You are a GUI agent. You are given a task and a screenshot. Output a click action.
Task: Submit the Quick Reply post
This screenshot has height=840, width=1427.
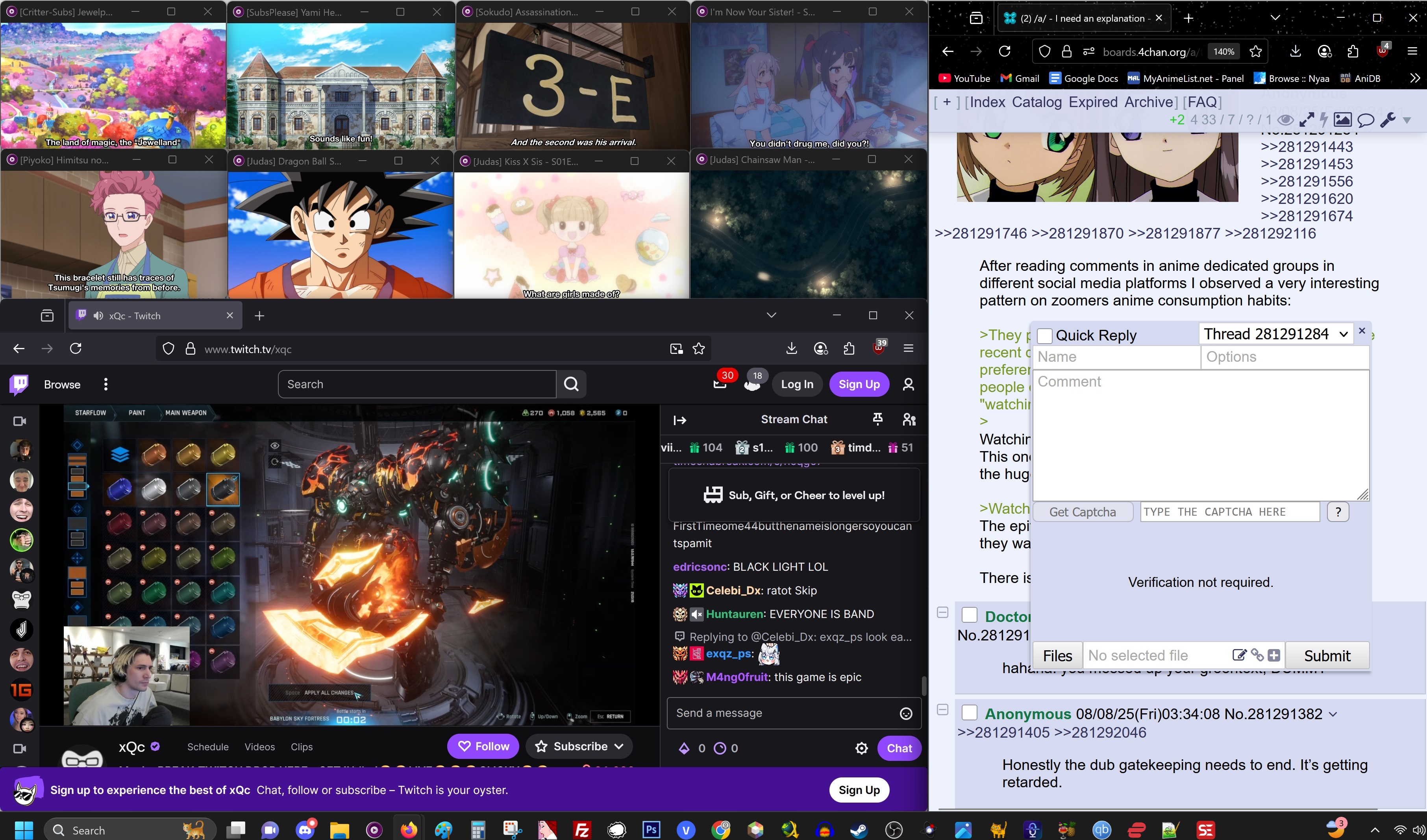click(x=1327, y=655)
